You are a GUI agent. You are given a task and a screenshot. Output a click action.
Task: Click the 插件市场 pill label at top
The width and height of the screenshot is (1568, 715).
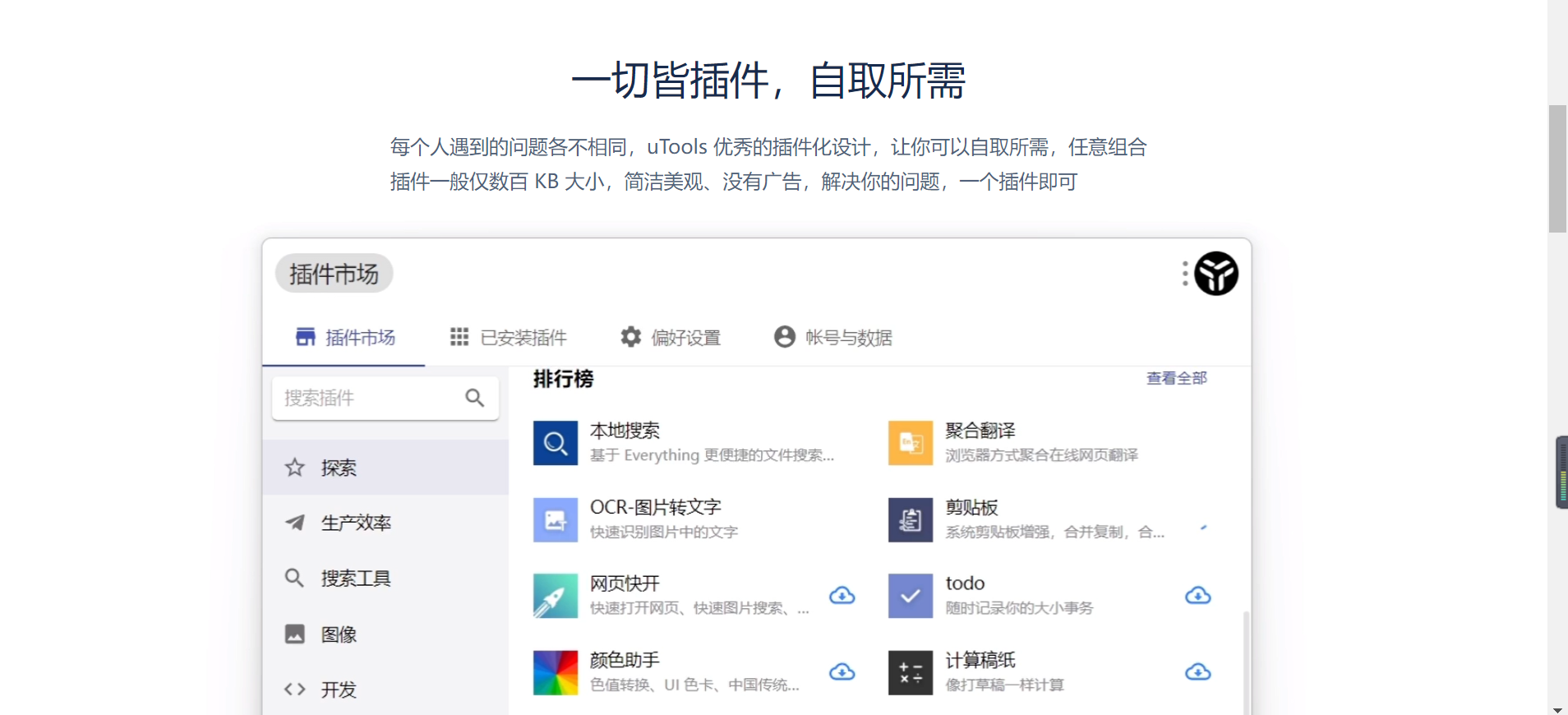pos(334,274)
